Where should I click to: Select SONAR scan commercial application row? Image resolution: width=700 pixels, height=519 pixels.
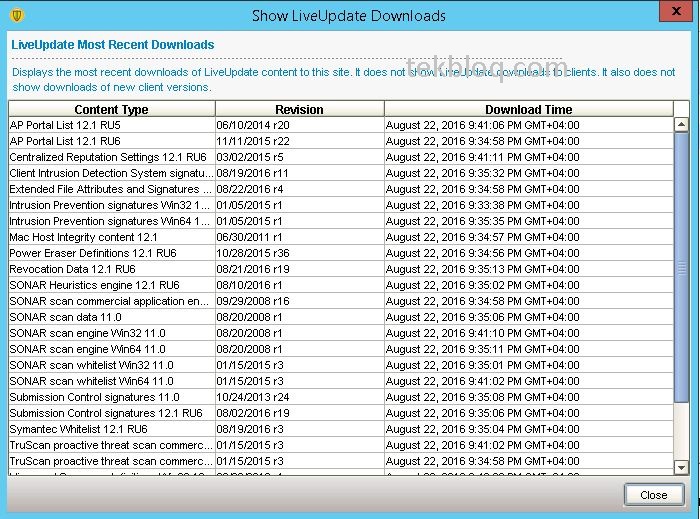(341, 301)
